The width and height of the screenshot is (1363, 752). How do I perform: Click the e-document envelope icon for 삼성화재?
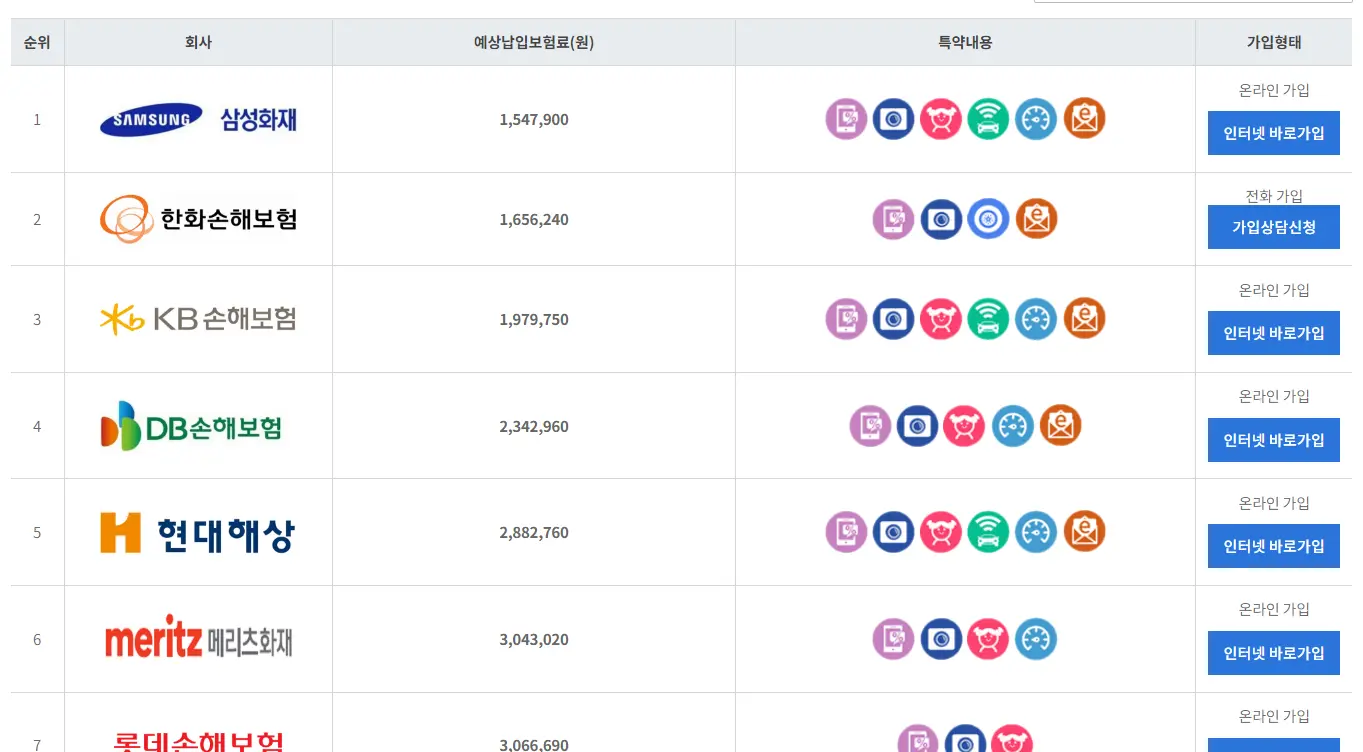[x=1084, y=119]
